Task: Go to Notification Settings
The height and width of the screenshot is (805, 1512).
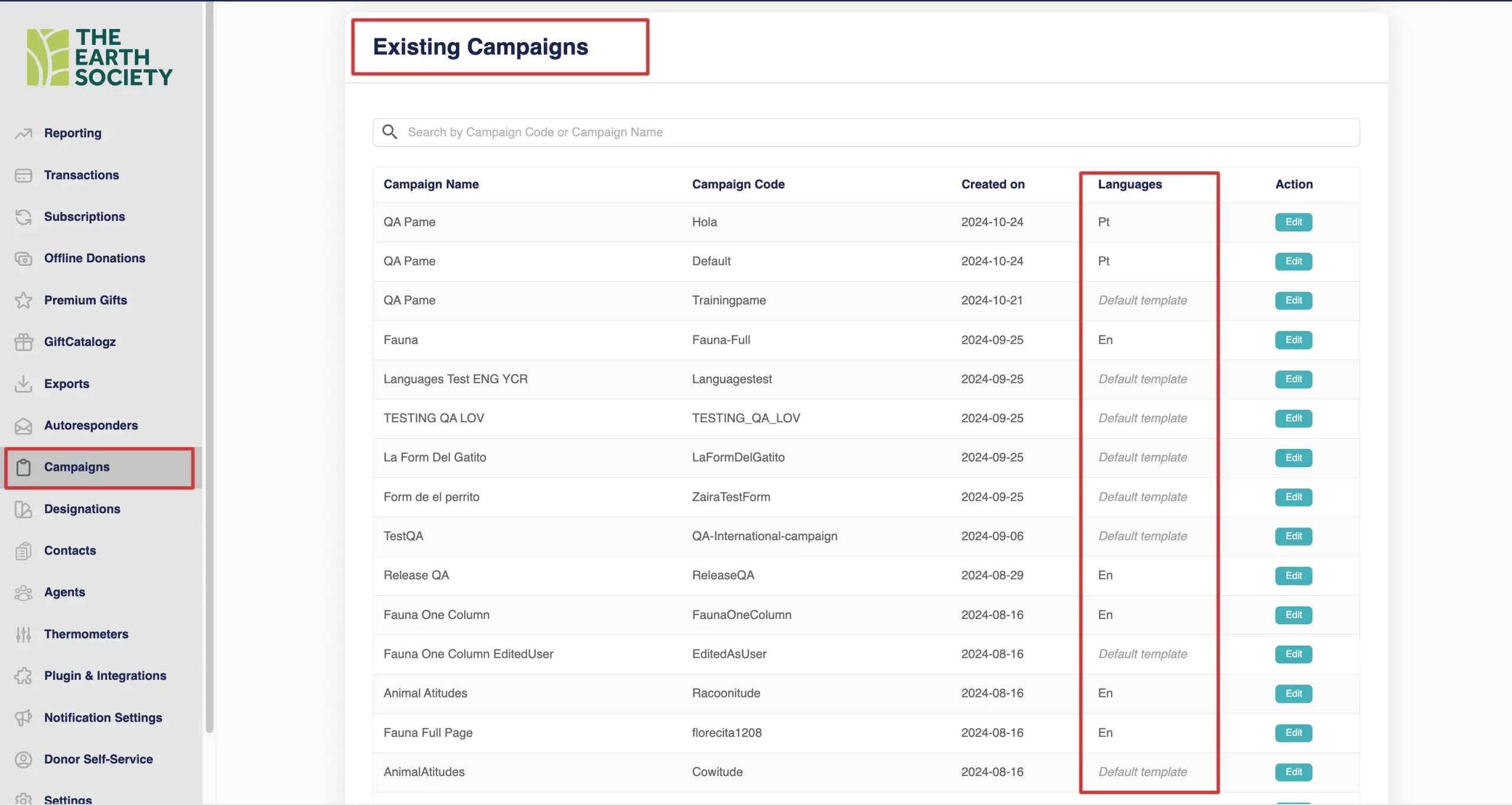Action: tap(103, 718)
